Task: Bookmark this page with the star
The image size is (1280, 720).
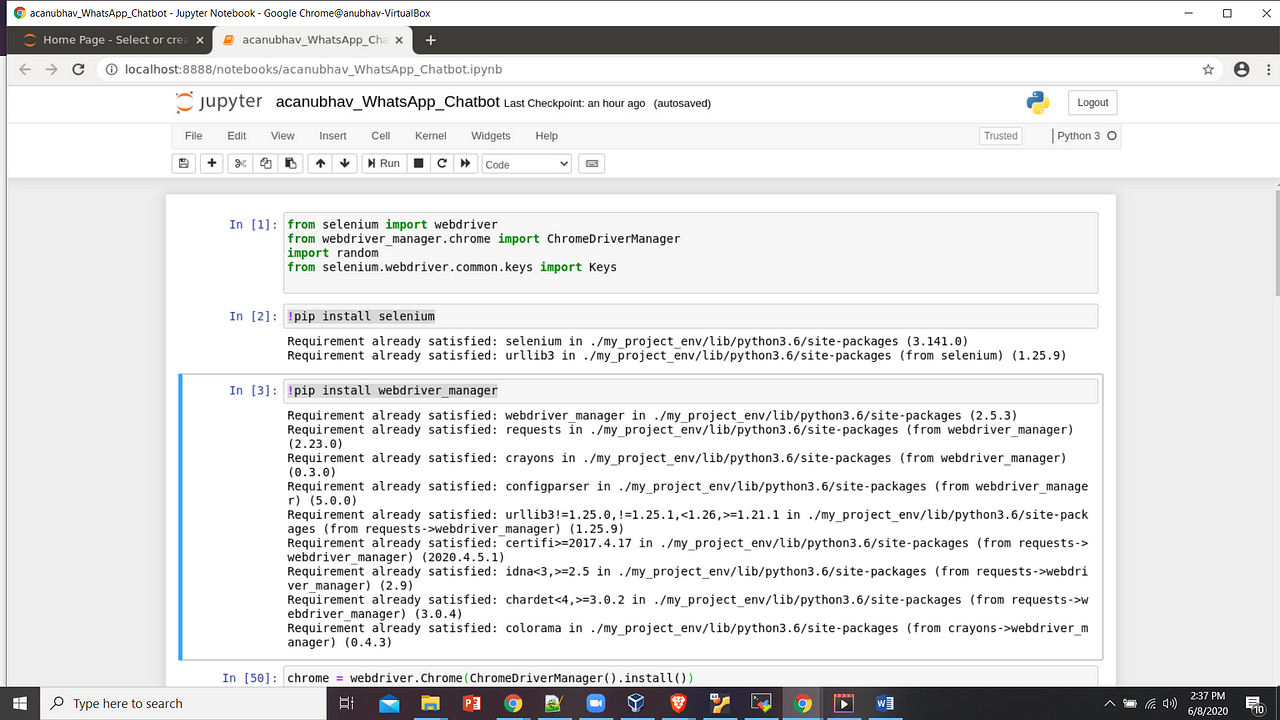Action: (x=1208, y=69)
